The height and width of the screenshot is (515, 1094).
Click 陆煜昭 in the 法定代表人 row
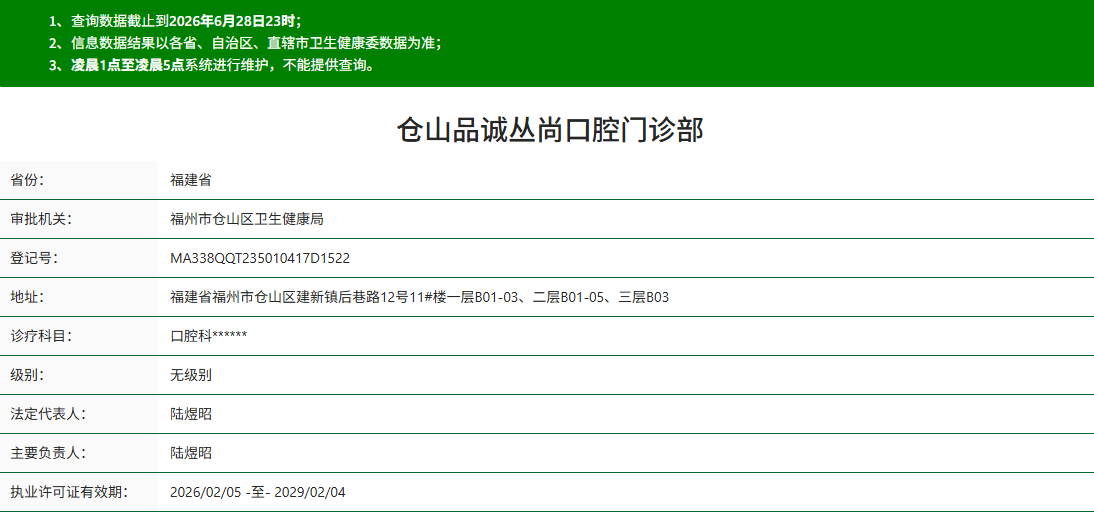[190, 415]
